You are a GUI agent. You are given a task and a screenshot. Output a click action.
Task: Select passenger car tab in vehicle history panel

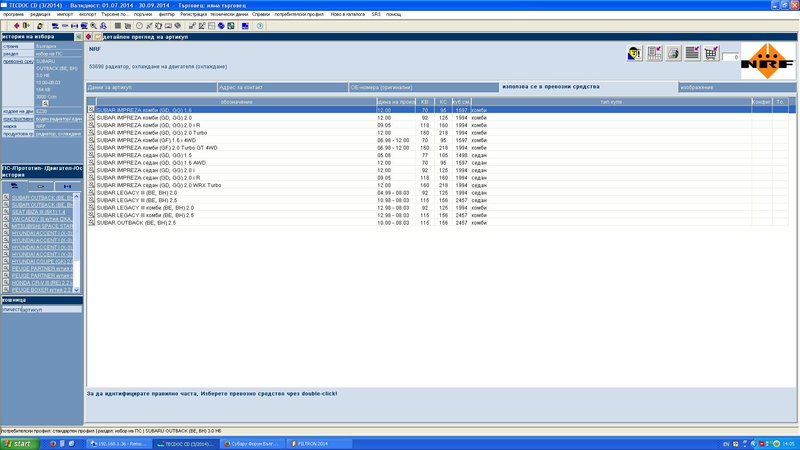[x=14, y=186]
